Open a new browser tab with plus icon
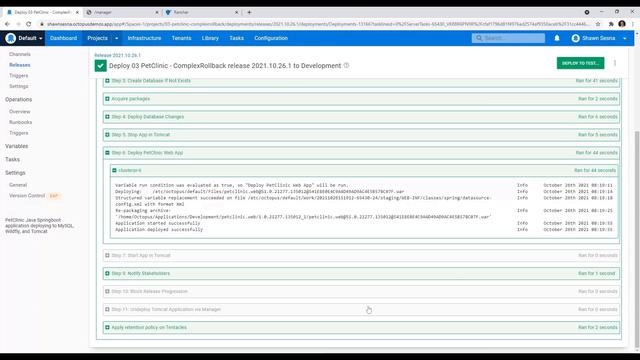Viewport: 640px width, 360px height. [x=249, y=12]
